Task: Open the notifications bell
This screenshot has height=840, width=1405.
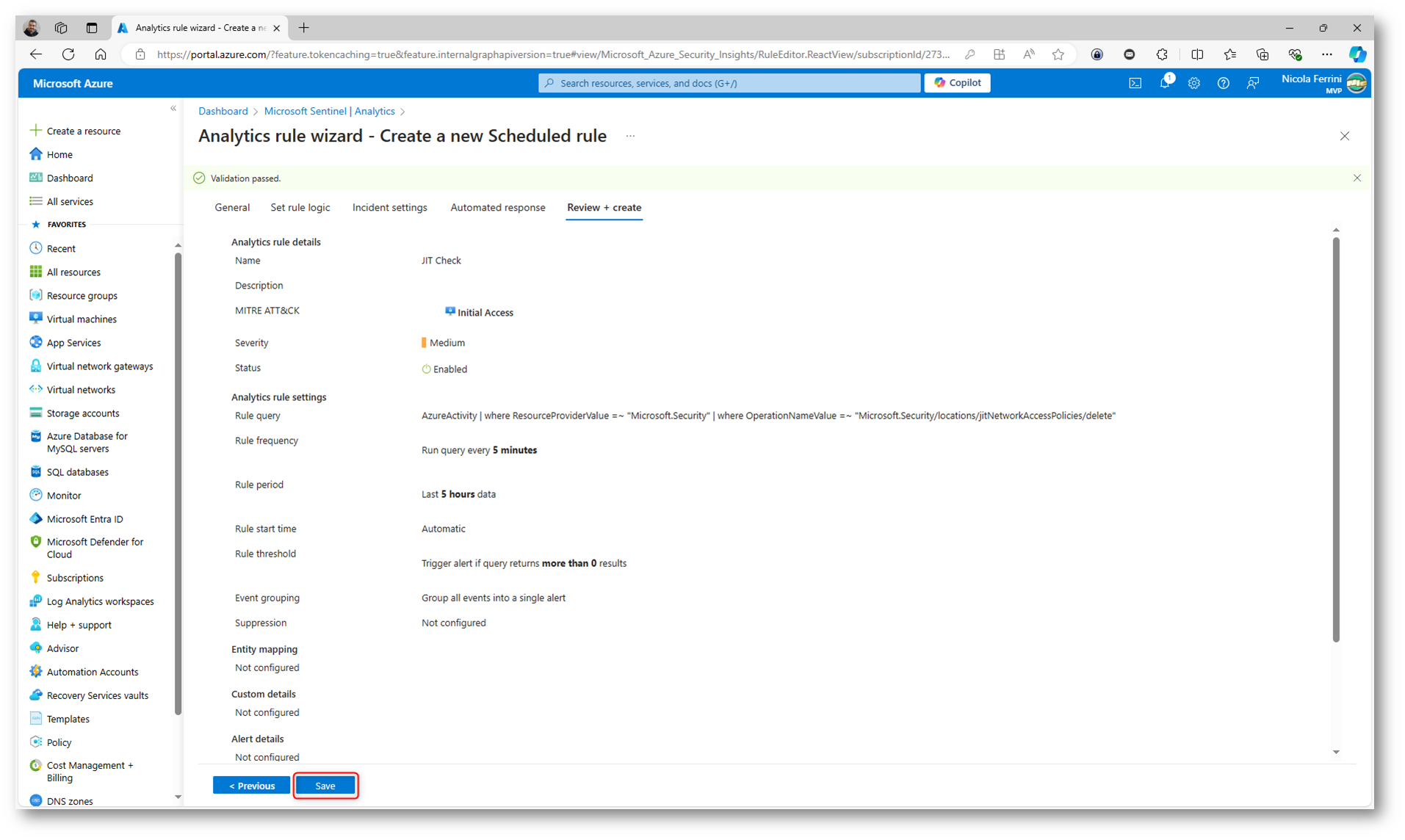Action: coord(1165,83)
